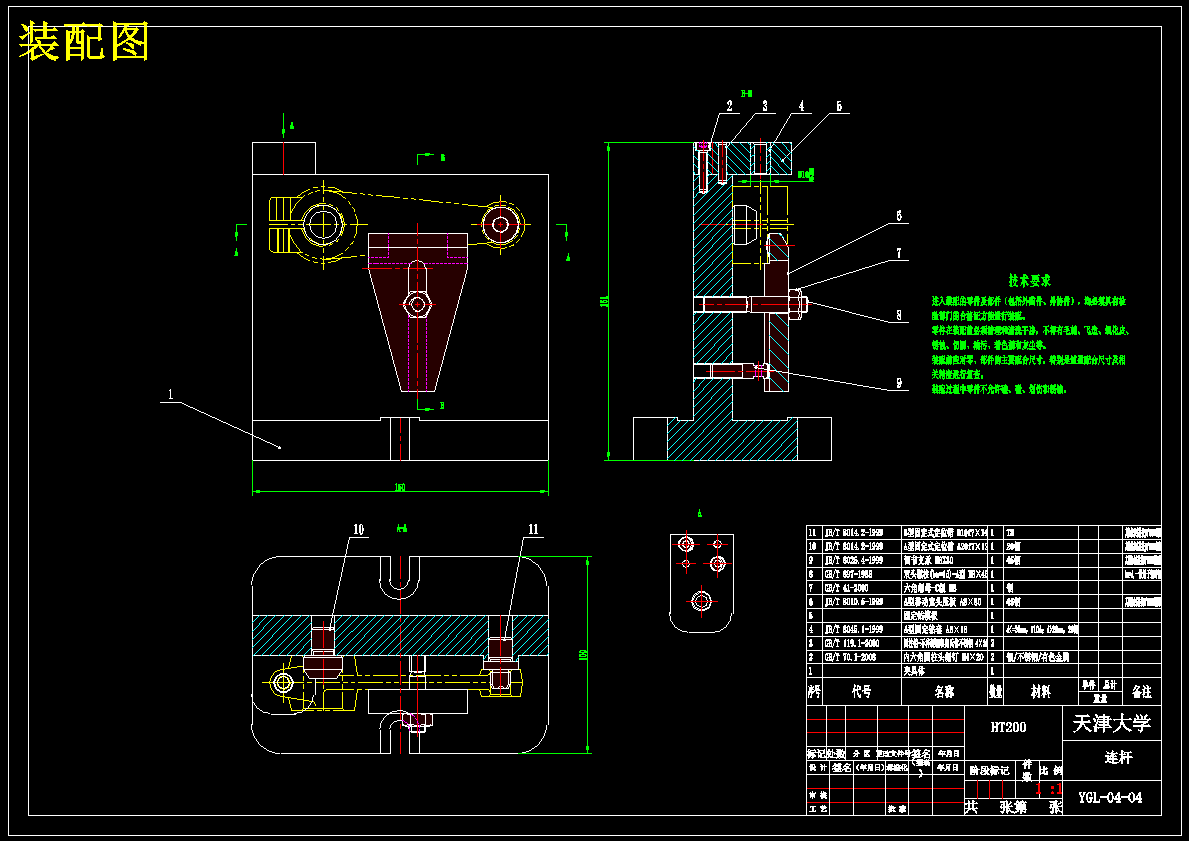Click part balloon number 7 label
The height and width of the screenshot is (841, 1189).
(899, 253)
